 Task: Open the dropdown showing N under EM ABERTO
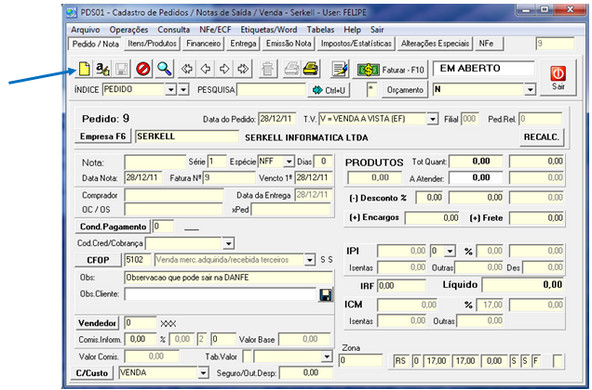[x=530, y=89]
